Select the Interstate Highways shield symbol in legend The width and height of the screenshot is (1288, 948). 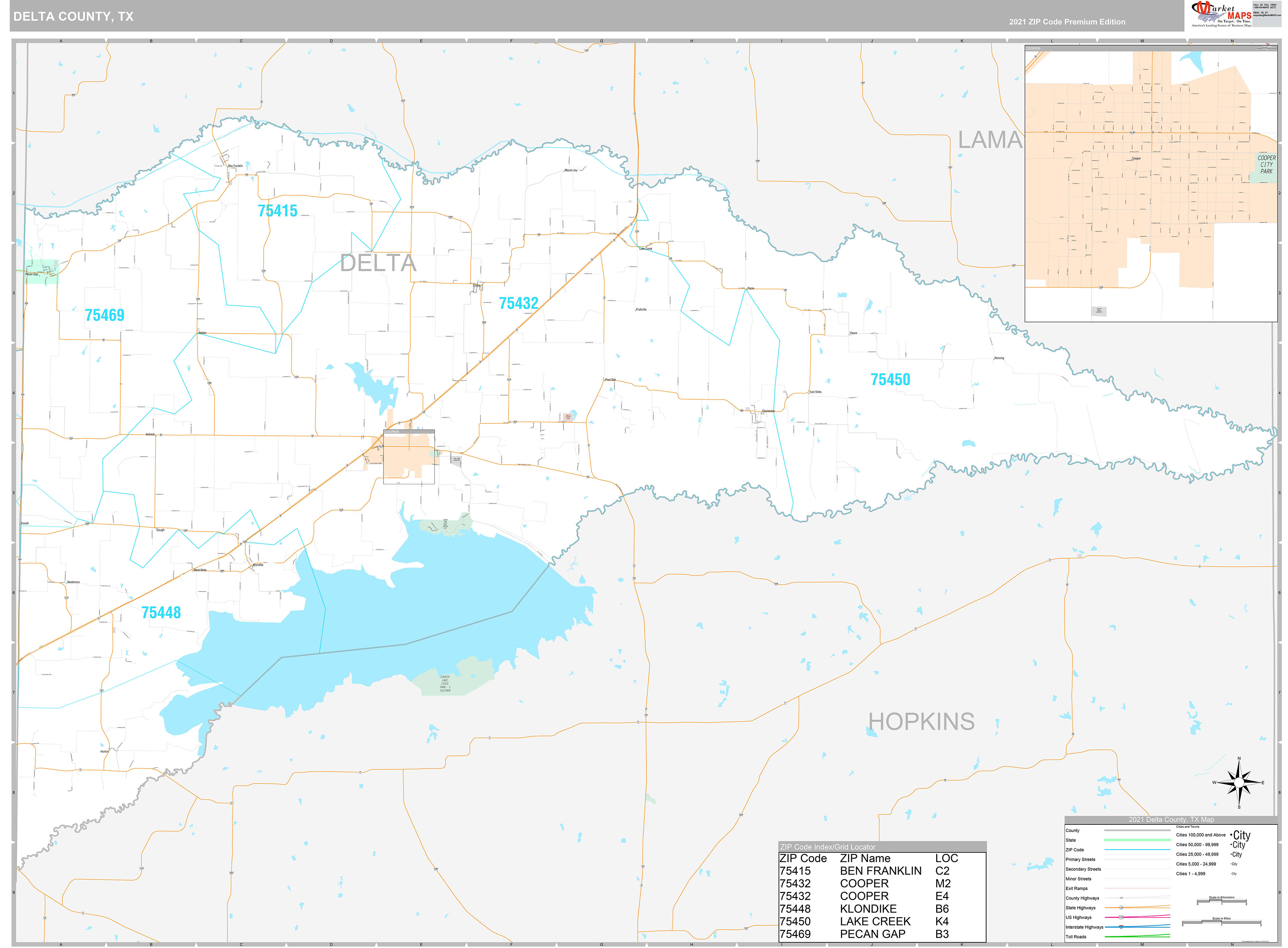pos(1121,927)
